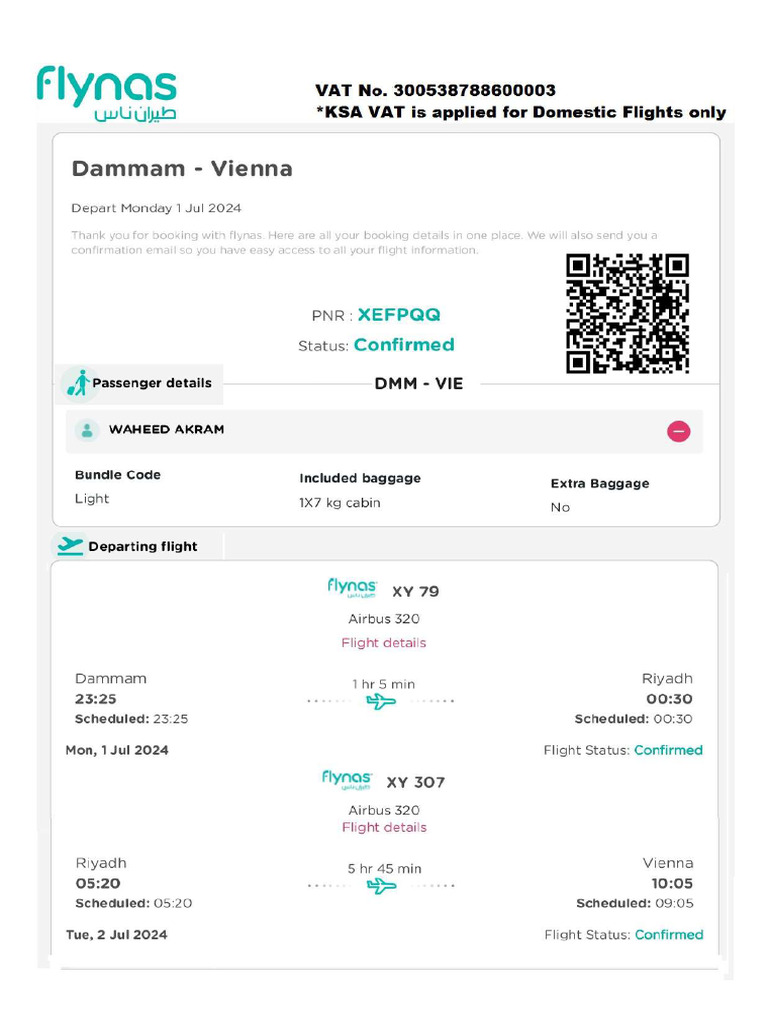
Task: Click the flynas logo beside XY 307
Action: tap(347, 779)
